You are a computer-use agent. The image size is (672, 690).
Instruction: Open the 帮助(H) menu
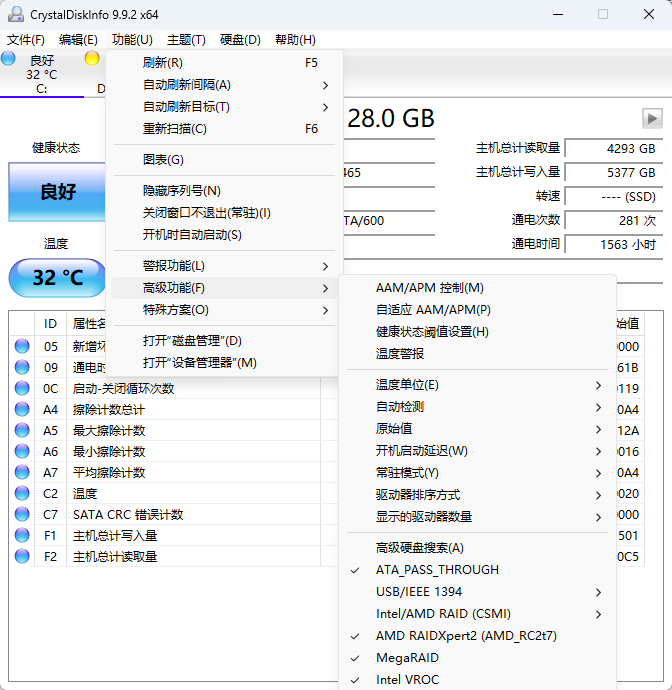(x=295, y=40)
